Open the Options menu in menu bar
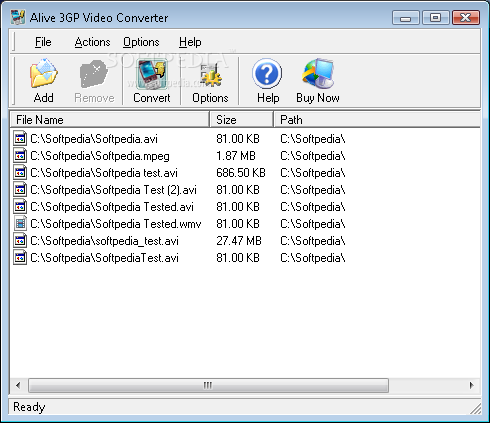The width and height of the screenshot is (490, 423). click(x=141, y=42)
